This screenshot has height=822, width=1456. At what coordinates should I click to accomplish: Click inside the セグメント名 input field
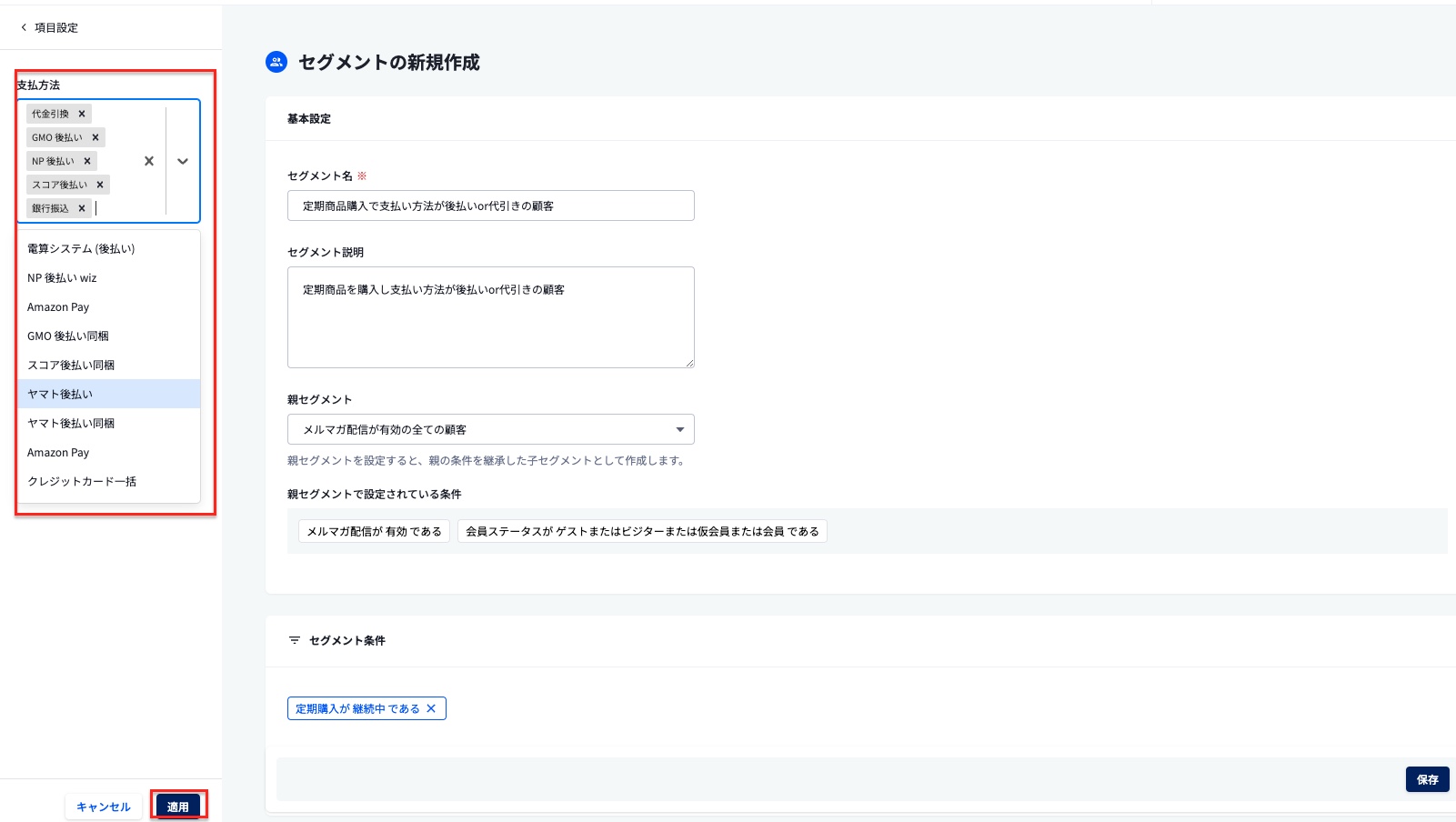click(x=490, y=205)
